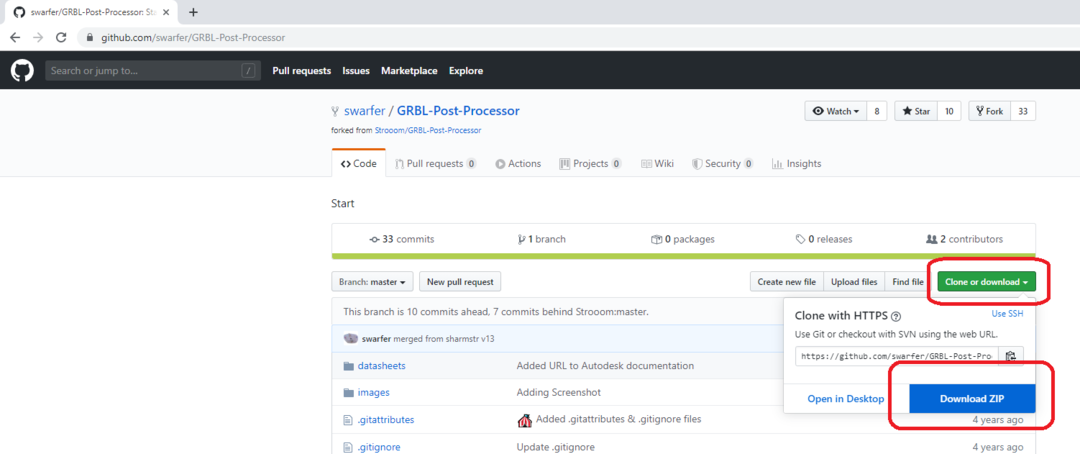View the 10 stargazers count
Image resolution: width=1080 pixels, height=454 pixels.
coord(949,111)
